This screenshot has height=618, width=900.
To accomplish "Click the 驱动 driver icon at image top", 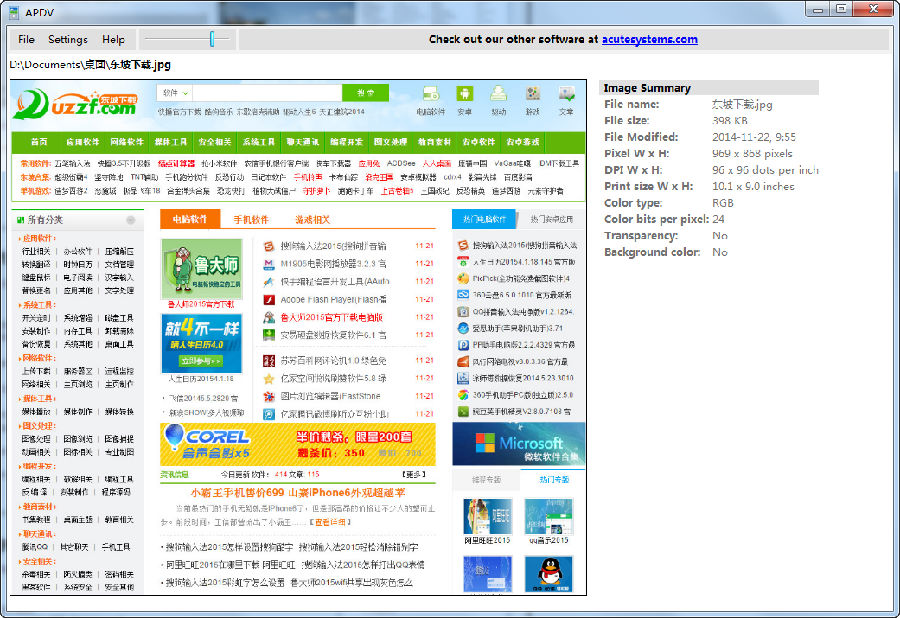I will tap(498, 94).
